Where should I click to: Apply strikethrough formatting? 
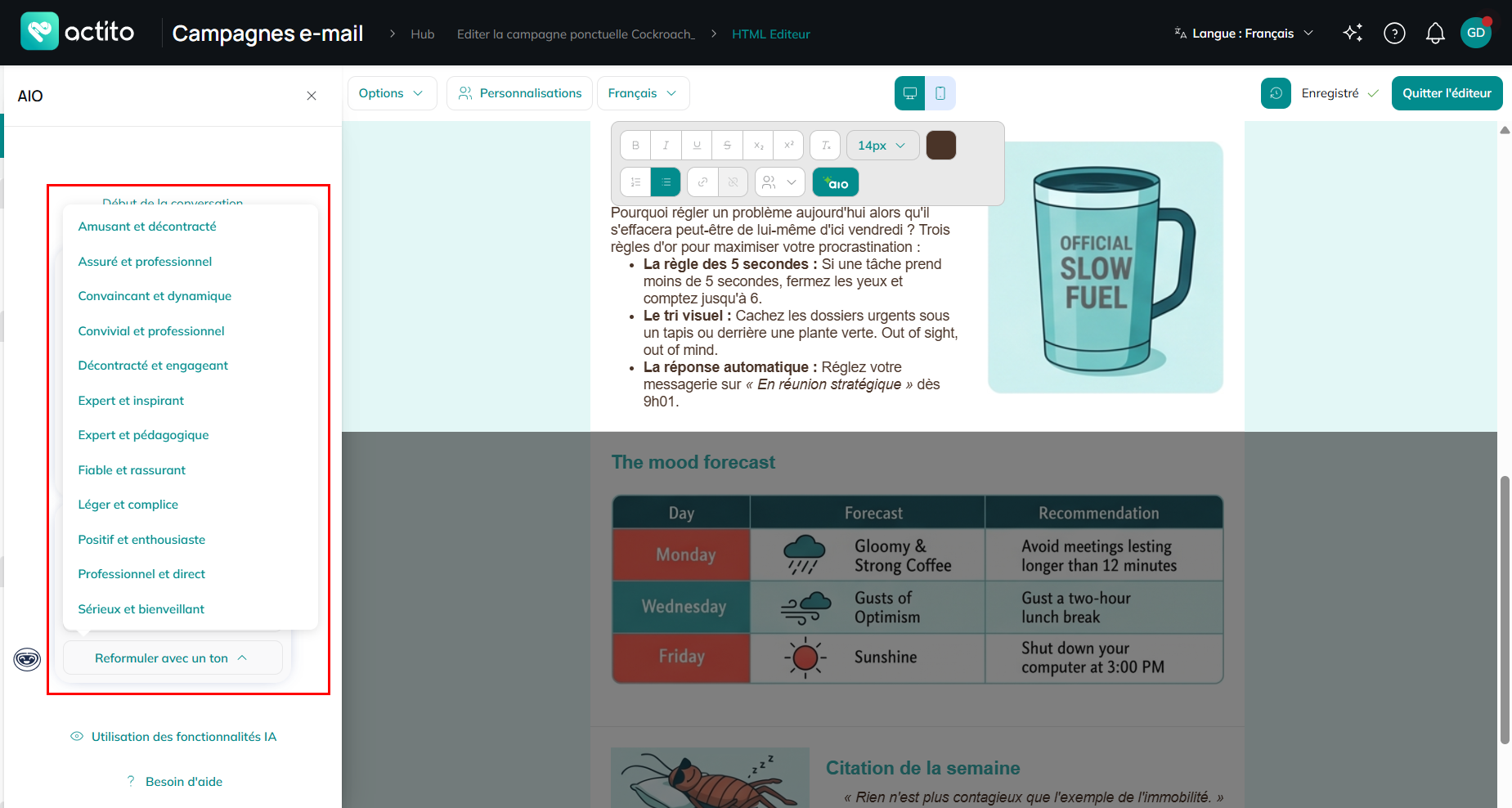pos(727,146)
